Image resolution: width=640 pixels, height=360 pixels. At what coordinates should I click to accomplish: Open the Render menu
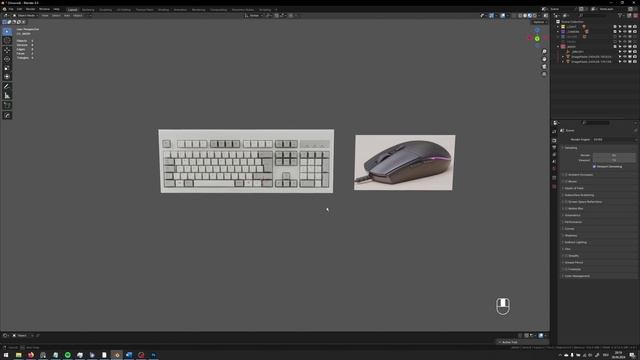tap(30, 9)
